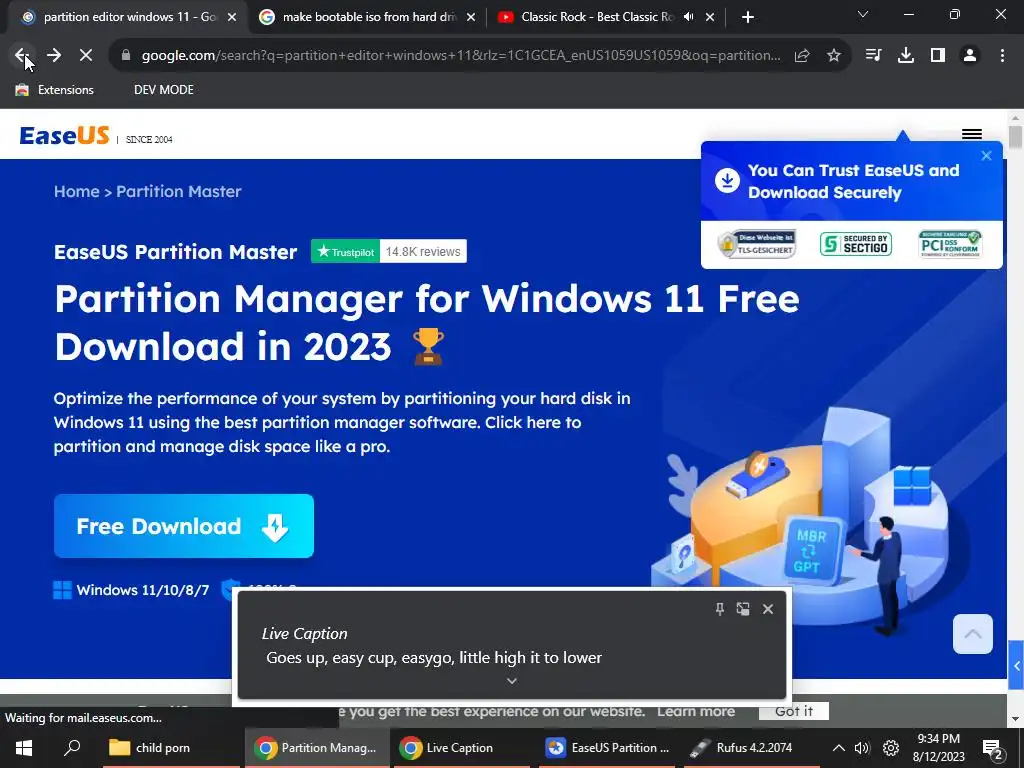Open the Chrome profile menu
1024x768 pixels.
coord(970,56)
